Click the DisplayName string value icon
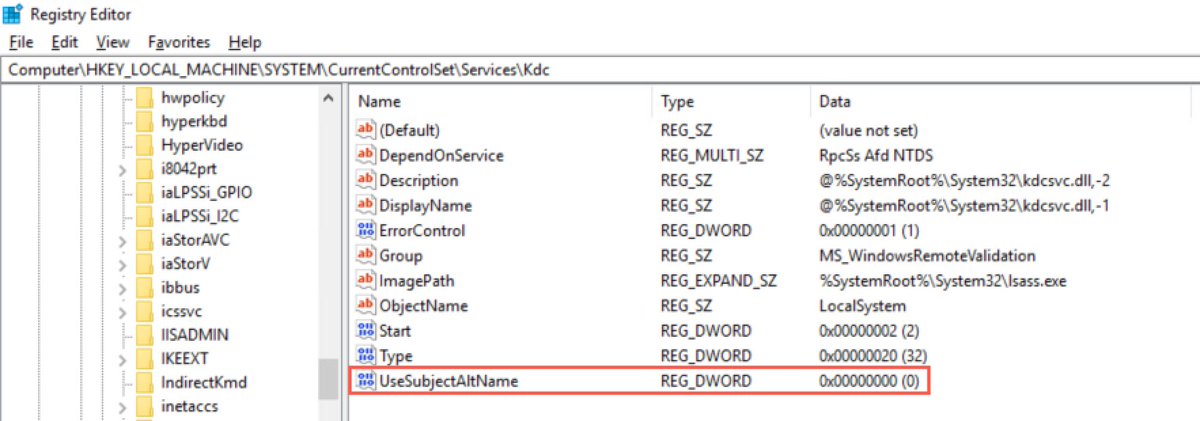 pos(366,205)
